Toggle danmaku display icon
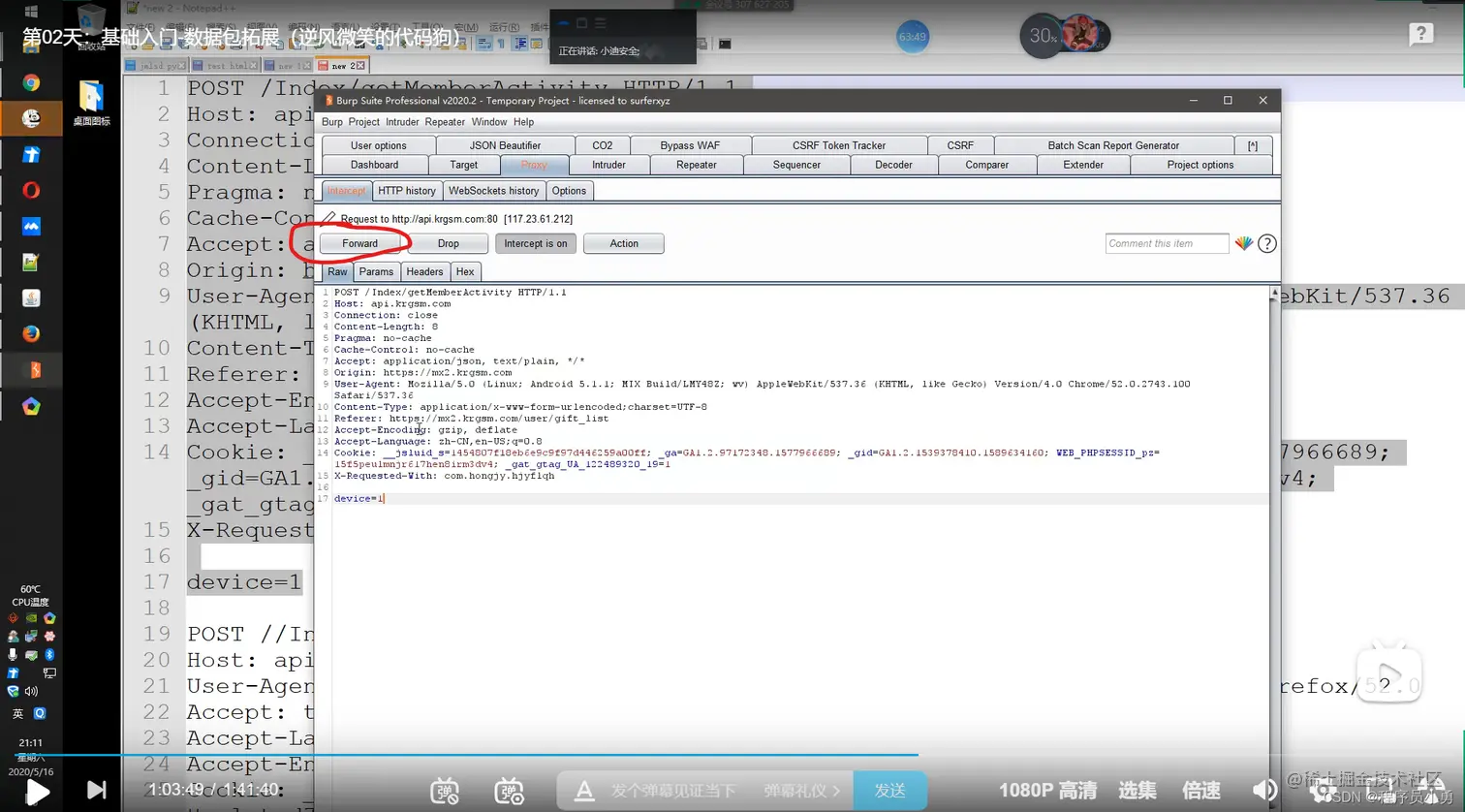Viewport: 1465px width, 812px height. (x=445, y=791)
